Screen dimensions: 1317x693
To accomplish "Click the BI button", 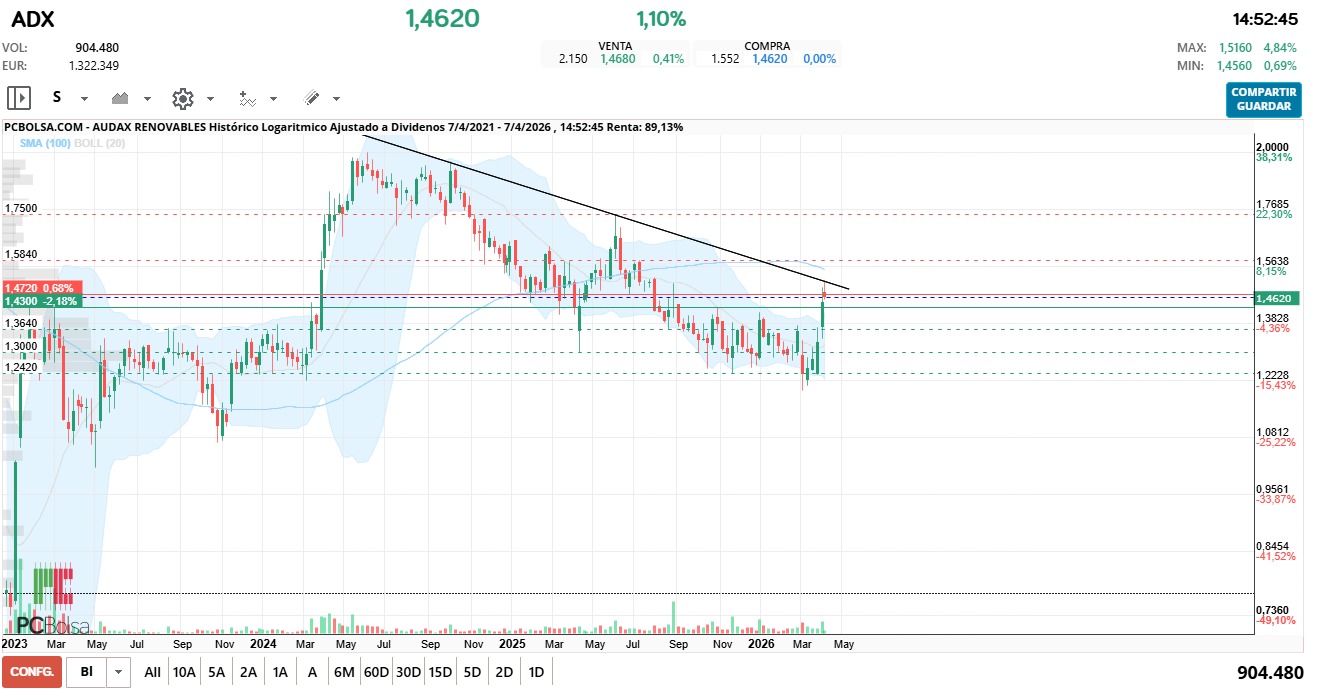I will coord(87,672).
